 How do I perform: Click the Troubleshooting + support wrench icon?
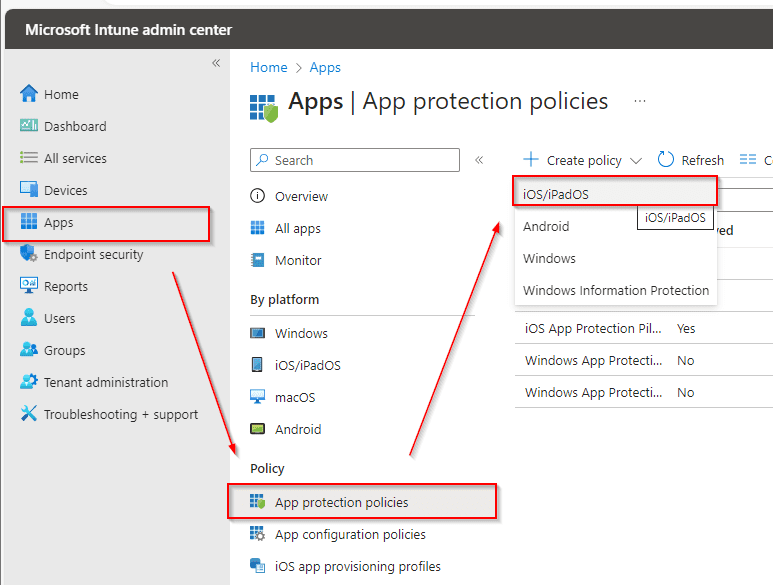(29, 414)
